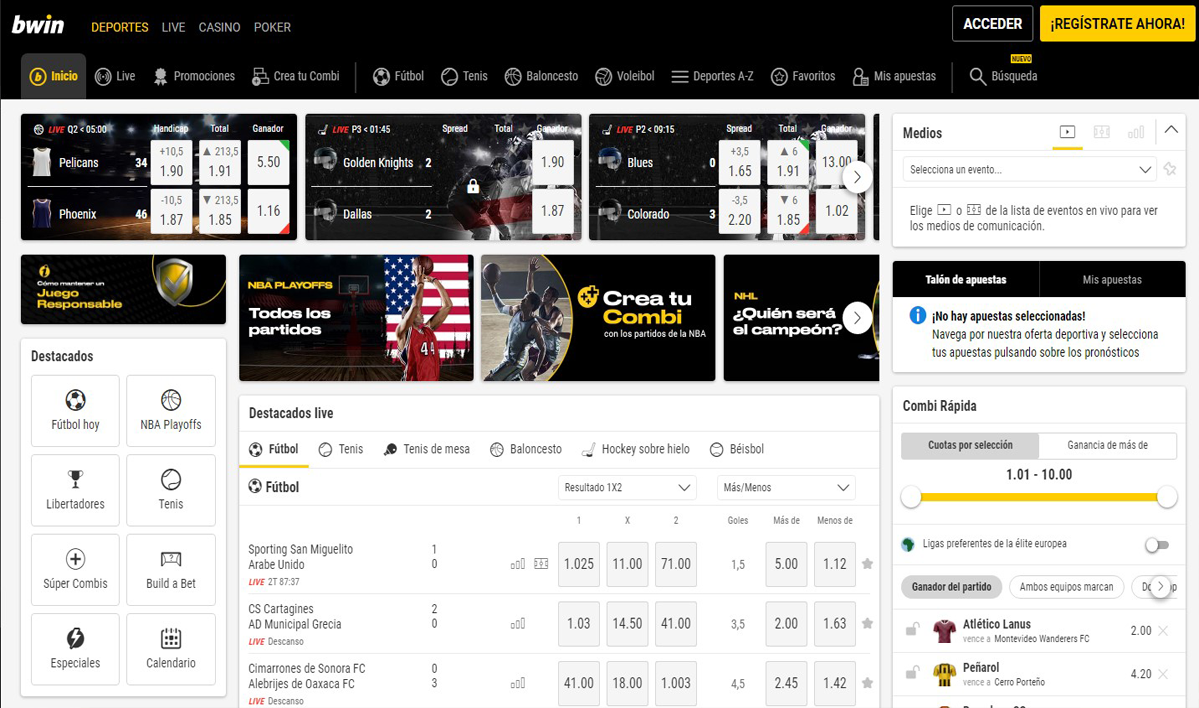Open Libertadores shortcut
This screenshot has width=1199, height=708.
point(75,490)
